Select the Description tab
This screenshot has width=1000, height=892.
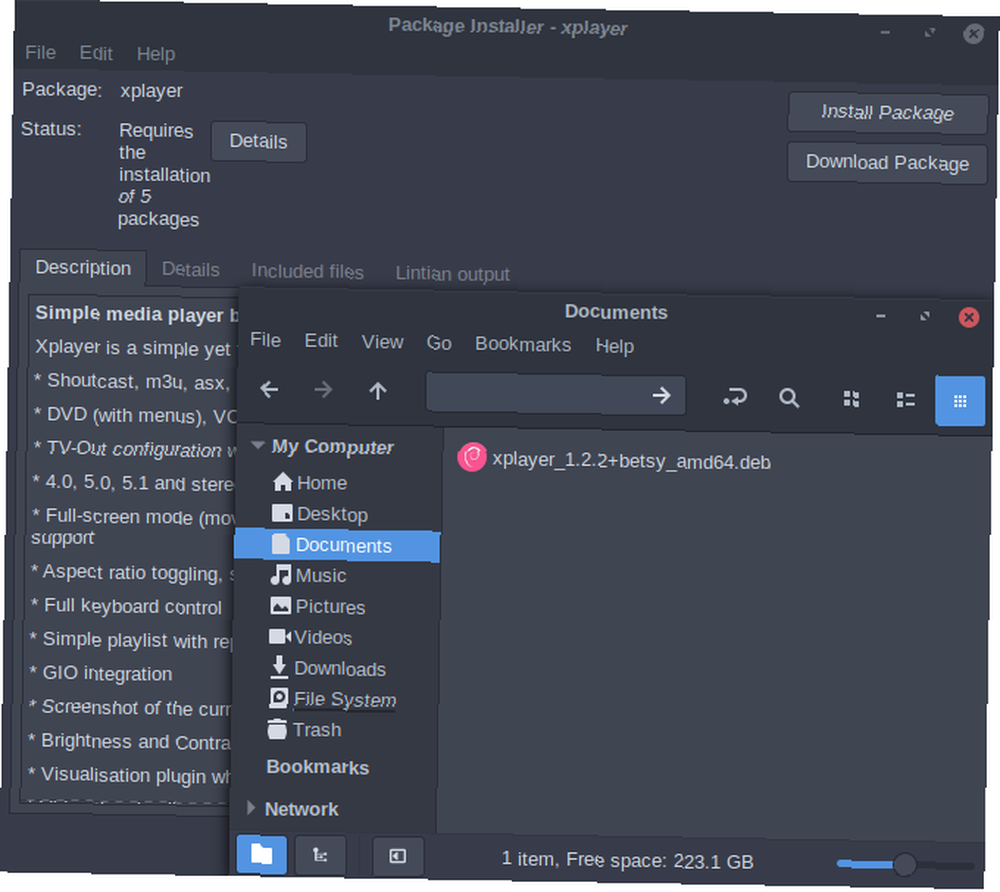click(83, 268)
